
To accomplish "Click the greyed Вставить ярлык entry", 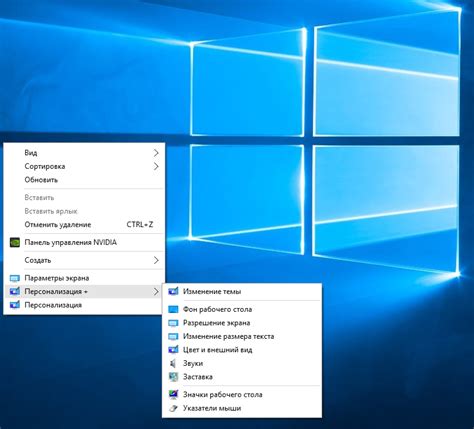I will pos(84,211).
